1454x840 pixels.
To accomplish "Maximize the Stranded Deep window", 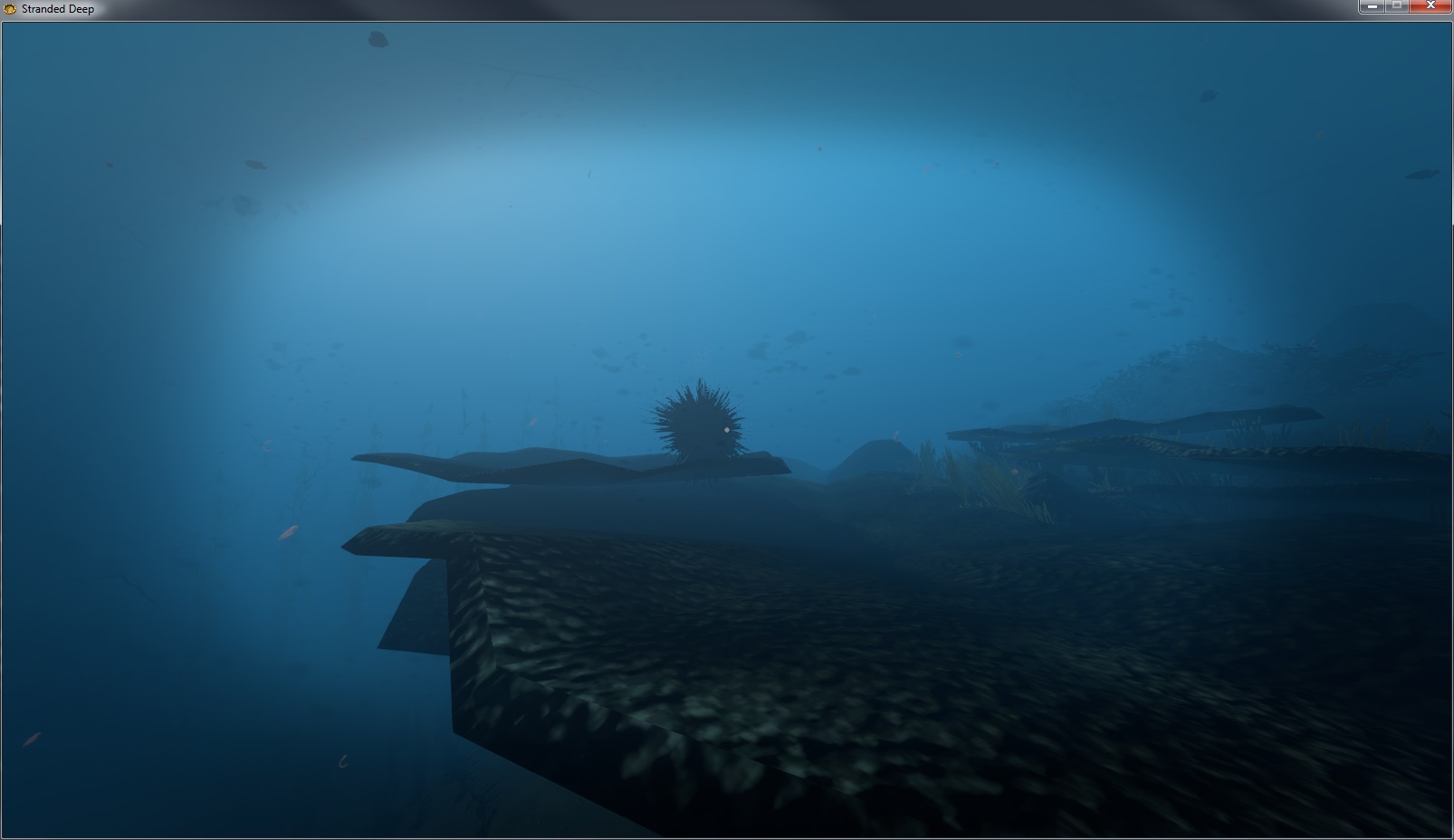I will [1397, 6].
